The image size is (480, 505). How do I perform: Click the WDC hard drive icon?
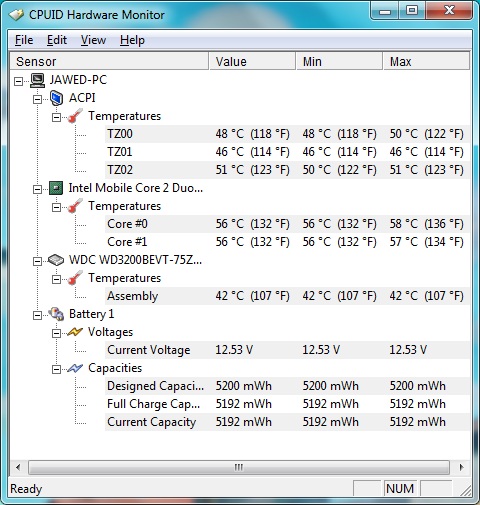click(x=56, y=260)
